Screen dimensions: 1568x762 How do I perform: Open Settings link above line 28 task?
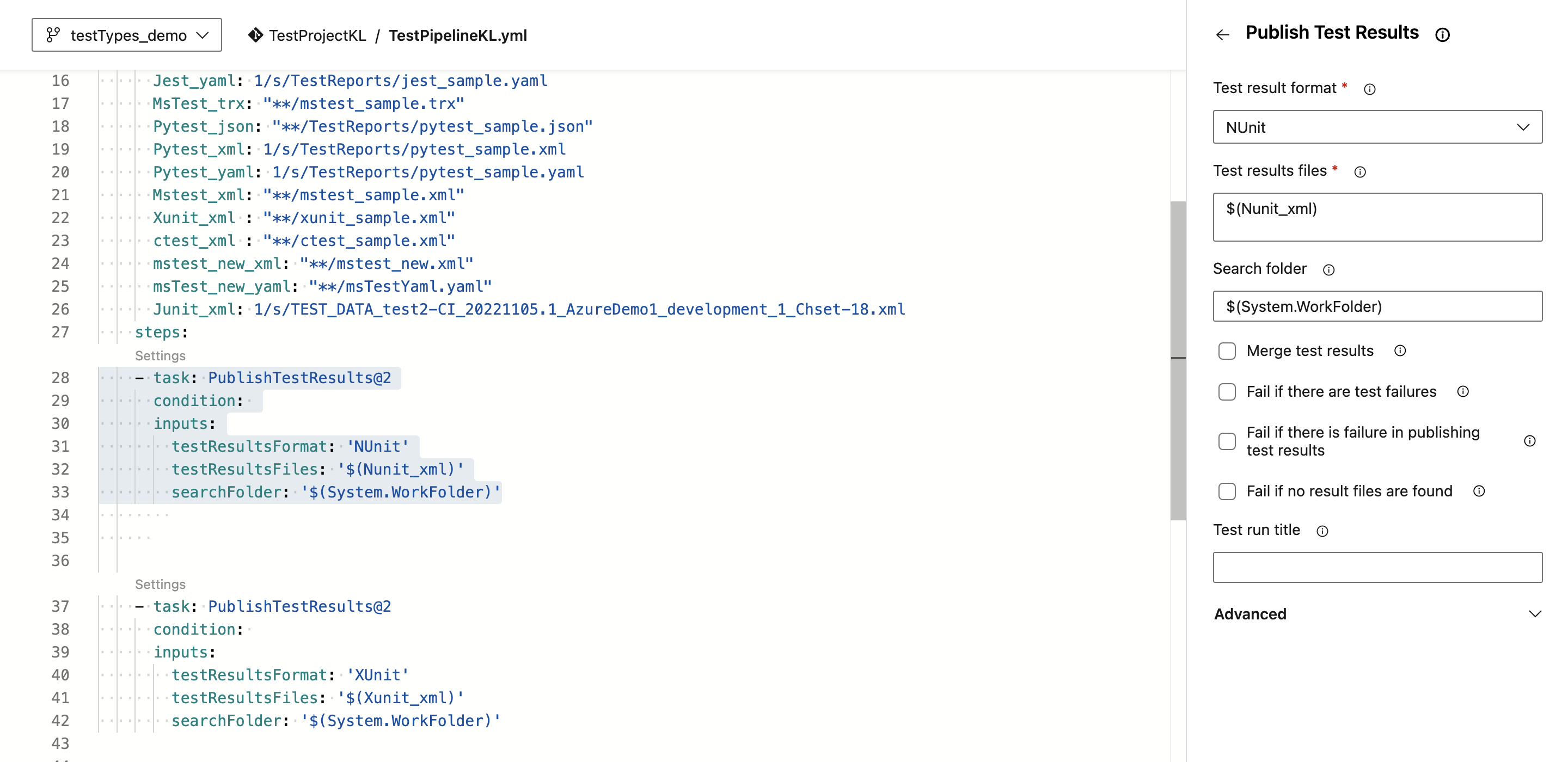tap(160, 355)
